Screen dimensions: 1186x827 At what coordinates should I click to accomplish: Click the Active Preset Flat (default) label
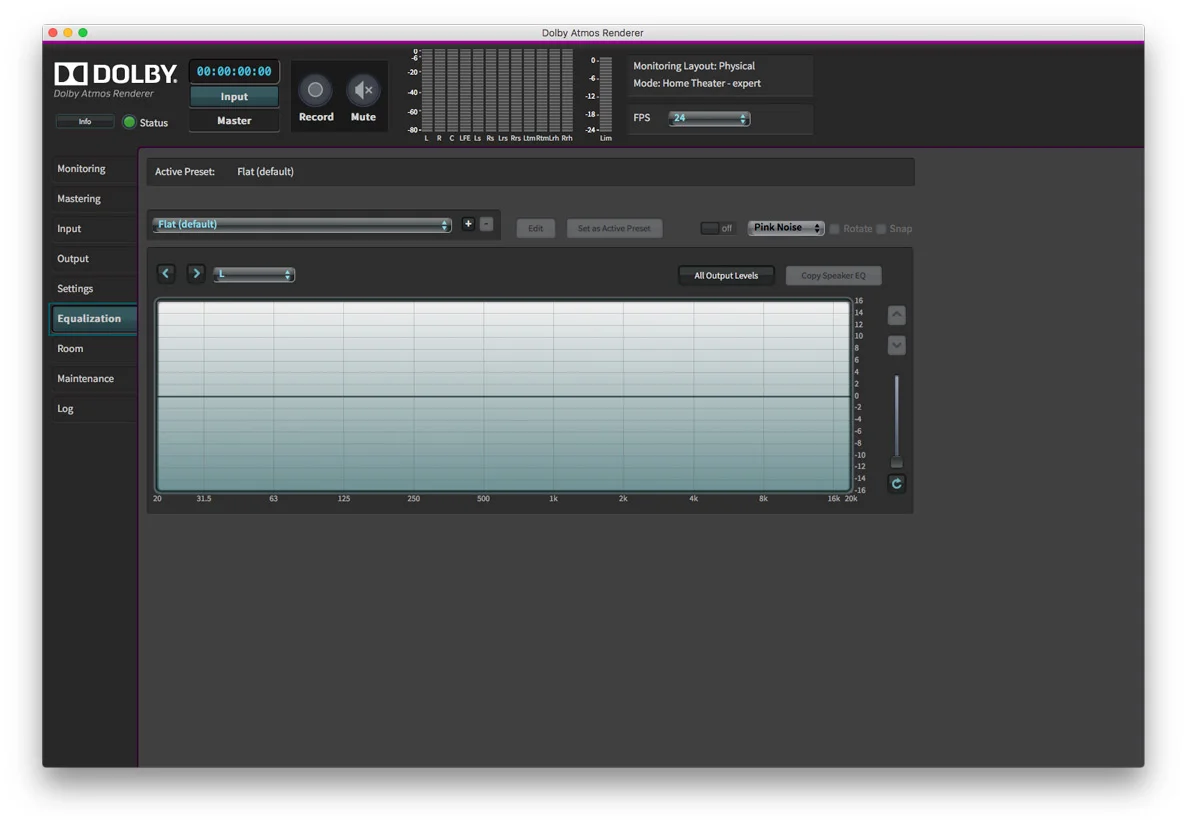265,172
